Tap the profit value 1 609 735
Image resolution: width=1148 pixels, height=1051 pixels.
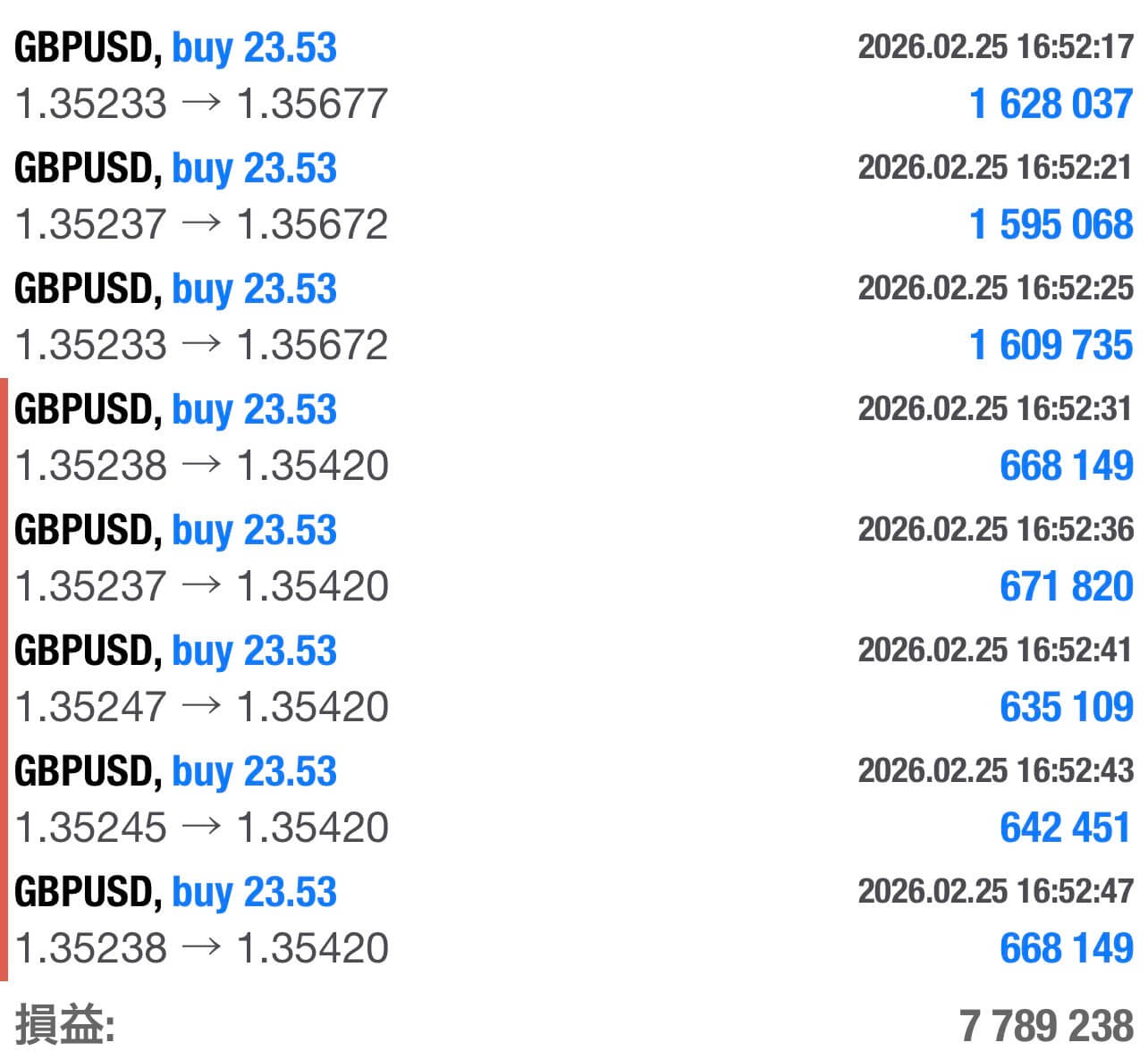click(1051, 345)
